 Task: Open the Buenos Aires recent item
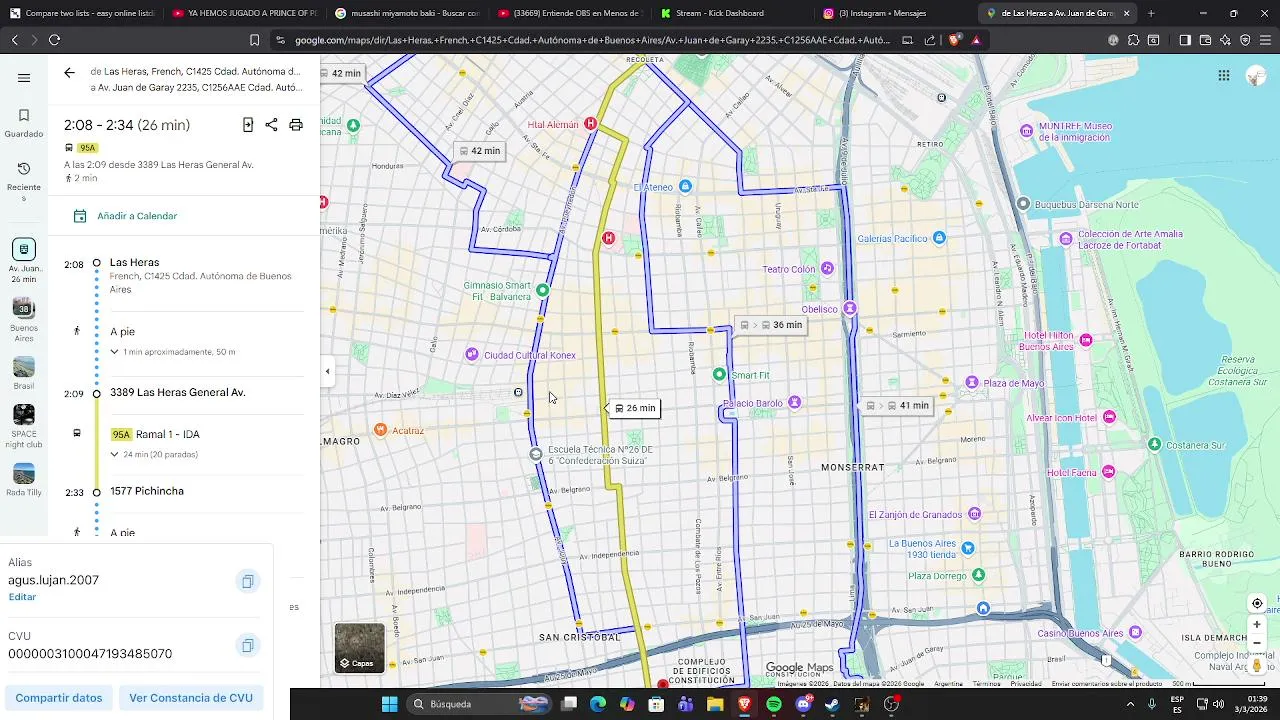point(24,320)
